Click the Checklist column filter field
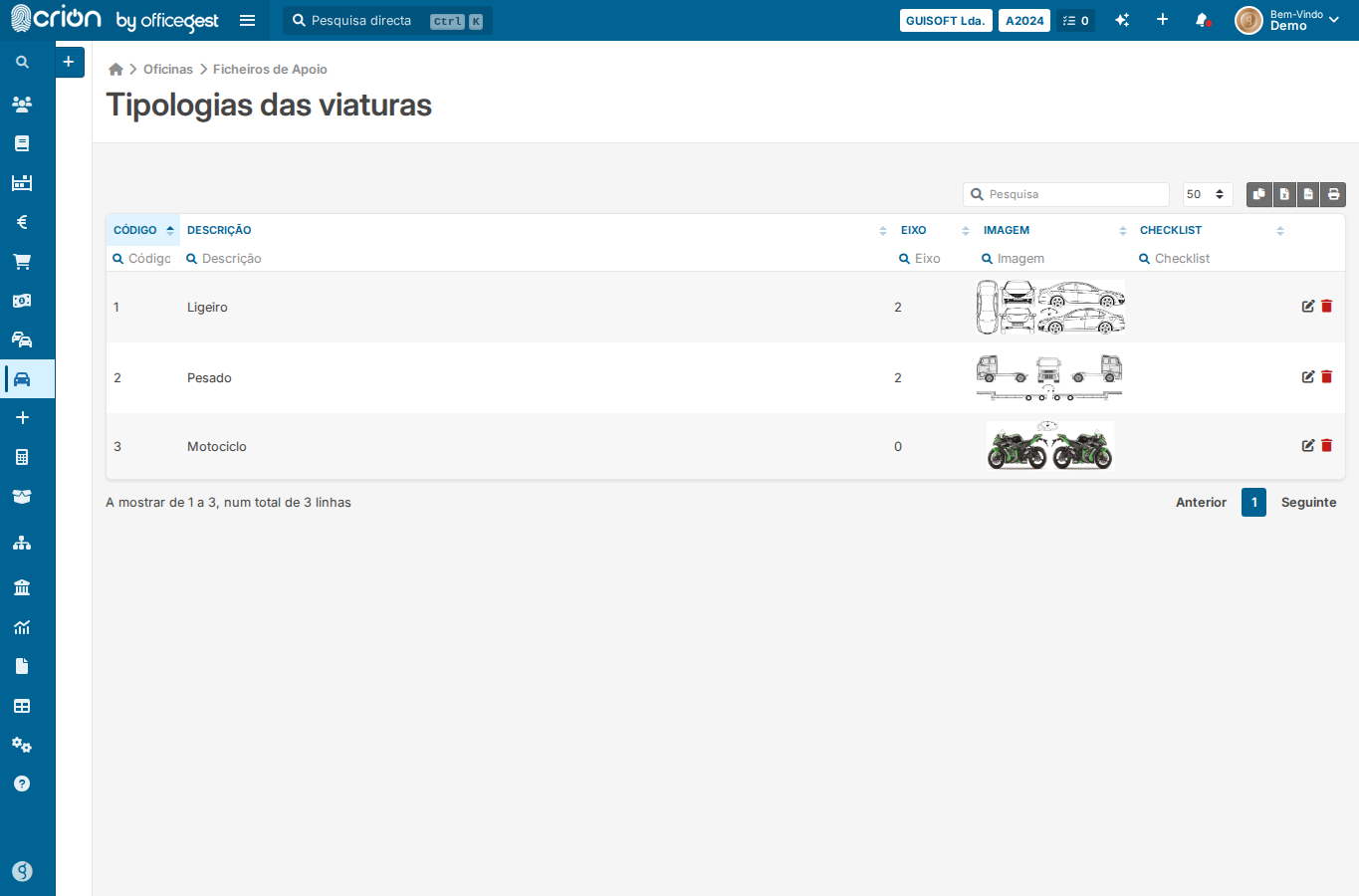Image resolution: width=1359 pixels, height=896 pixels. [x=1212, y=258]
